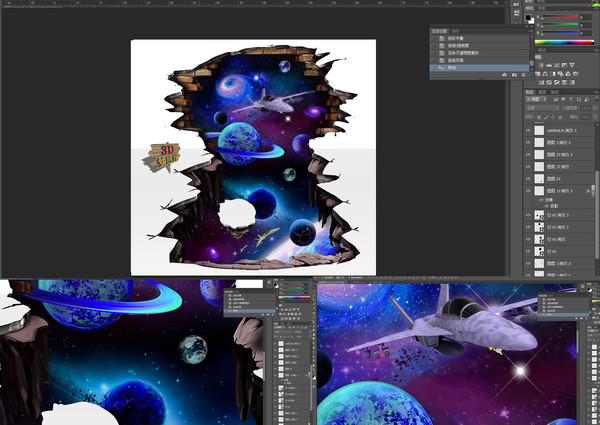Hide the 图层 17 拷贝 3 layer

click(x=528, y=191)
